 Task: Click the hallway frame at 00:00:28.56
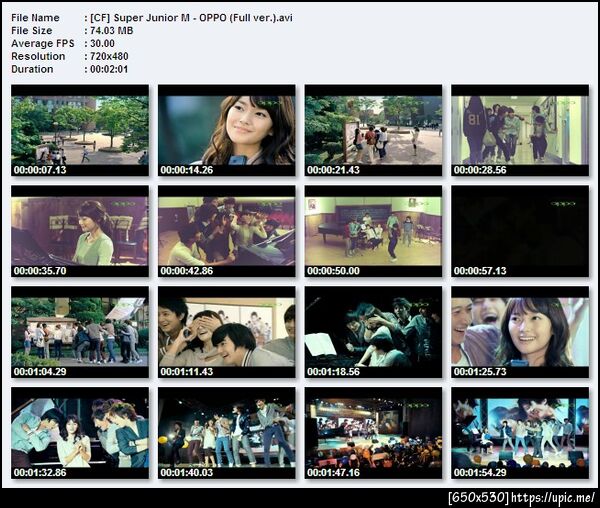(x=520, y=130)
